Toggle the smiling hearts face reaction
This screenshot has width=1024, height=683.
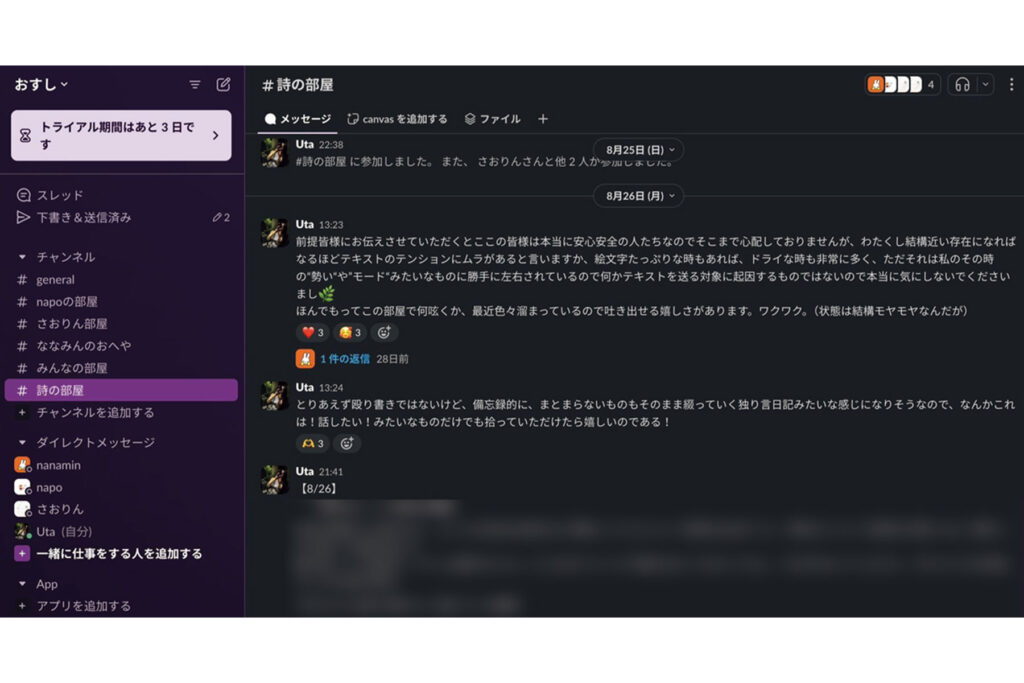pos(350,332)
